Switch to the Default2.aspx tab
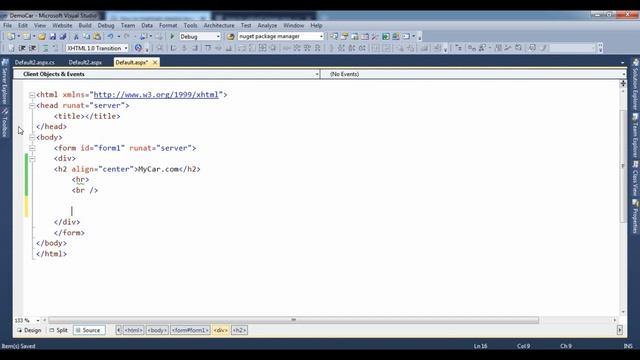 pos(85,62)
